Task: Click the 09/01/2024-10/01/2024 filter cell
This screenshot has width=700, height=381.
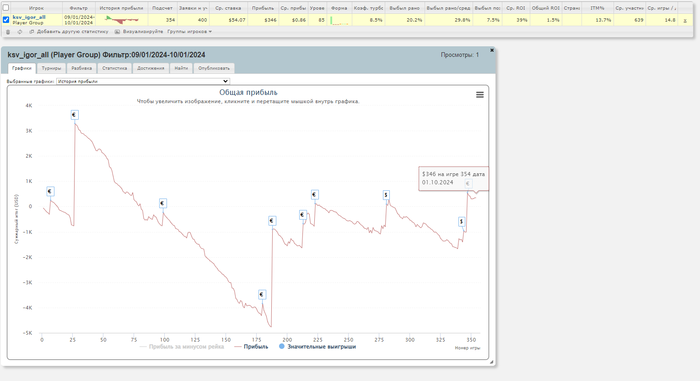Action: pyautogui.click(x=79, y=20)
